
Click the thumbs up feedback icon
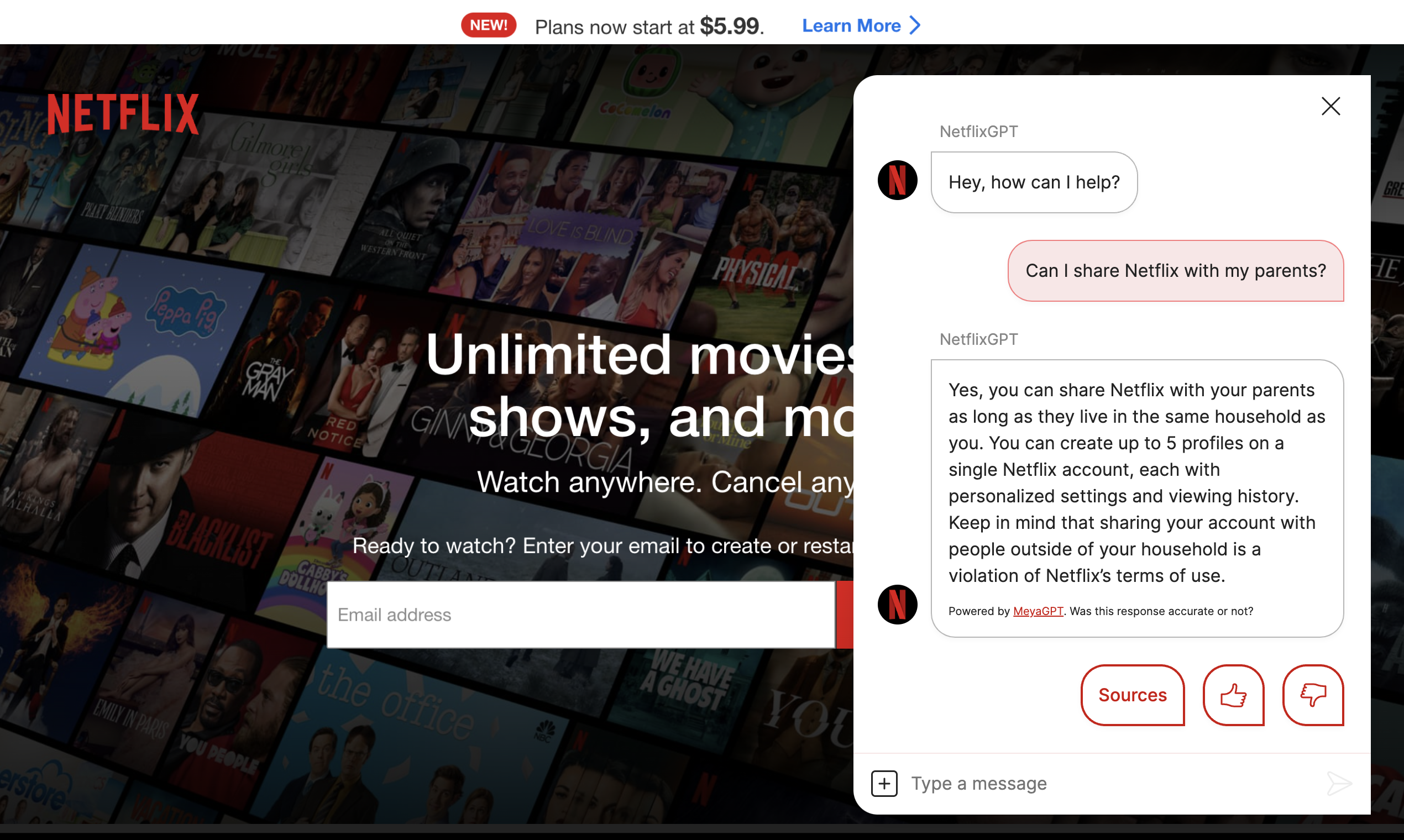pos(1233,695)
